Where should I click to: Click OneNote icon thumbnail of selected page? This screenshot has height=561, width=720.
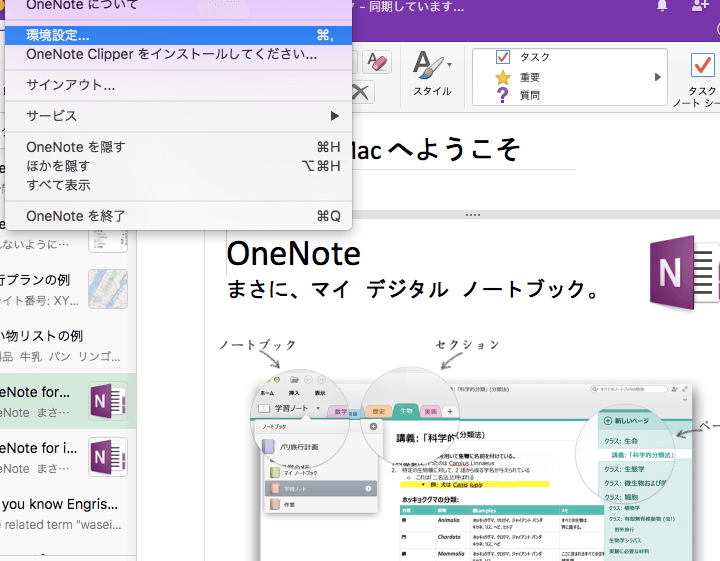[x=108, y=401]
